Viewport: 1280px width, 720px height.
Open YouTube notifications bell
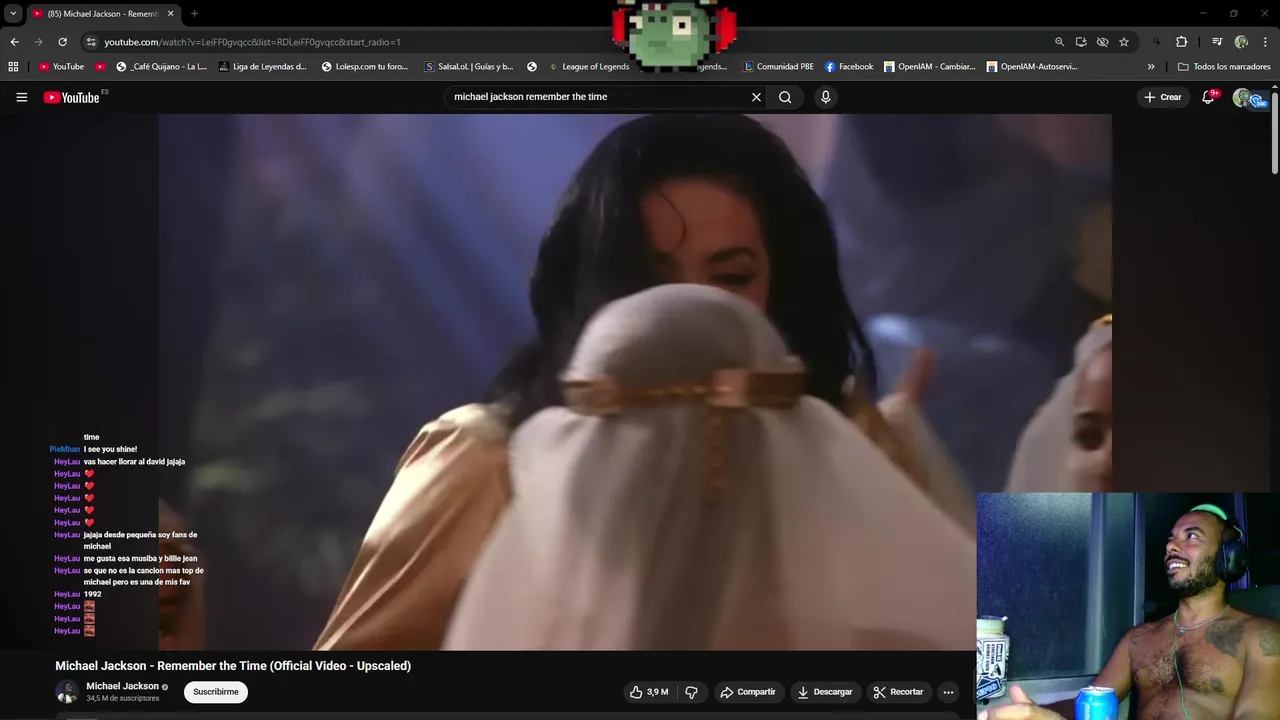[1208, 97]
